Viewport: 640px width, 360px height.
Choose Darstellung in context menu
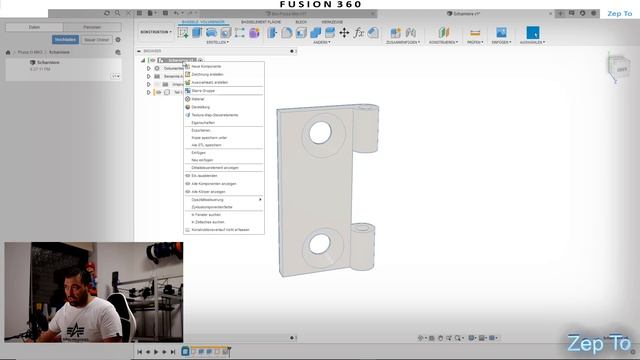click(x=224, y=107)
